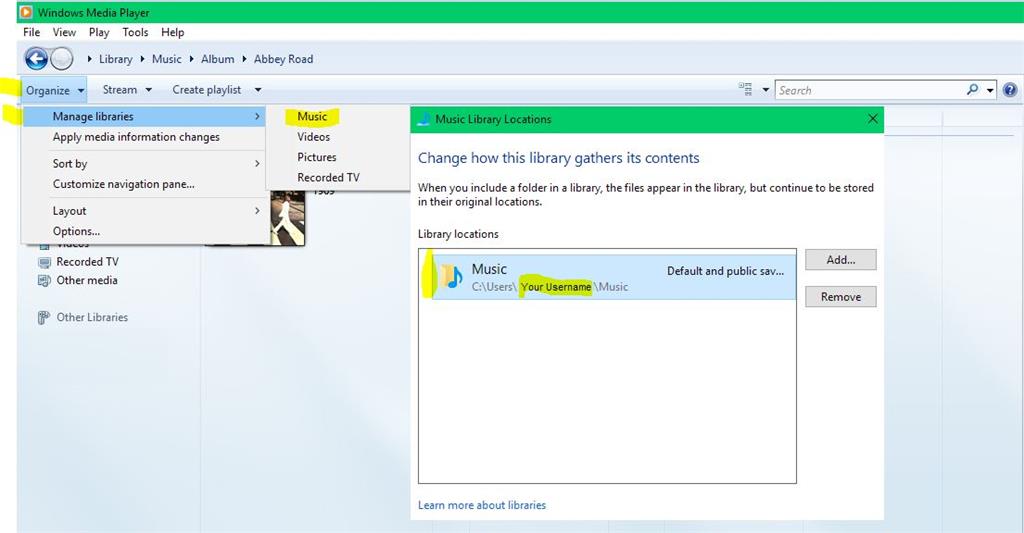Select the Music location row in list

point(614,277)
